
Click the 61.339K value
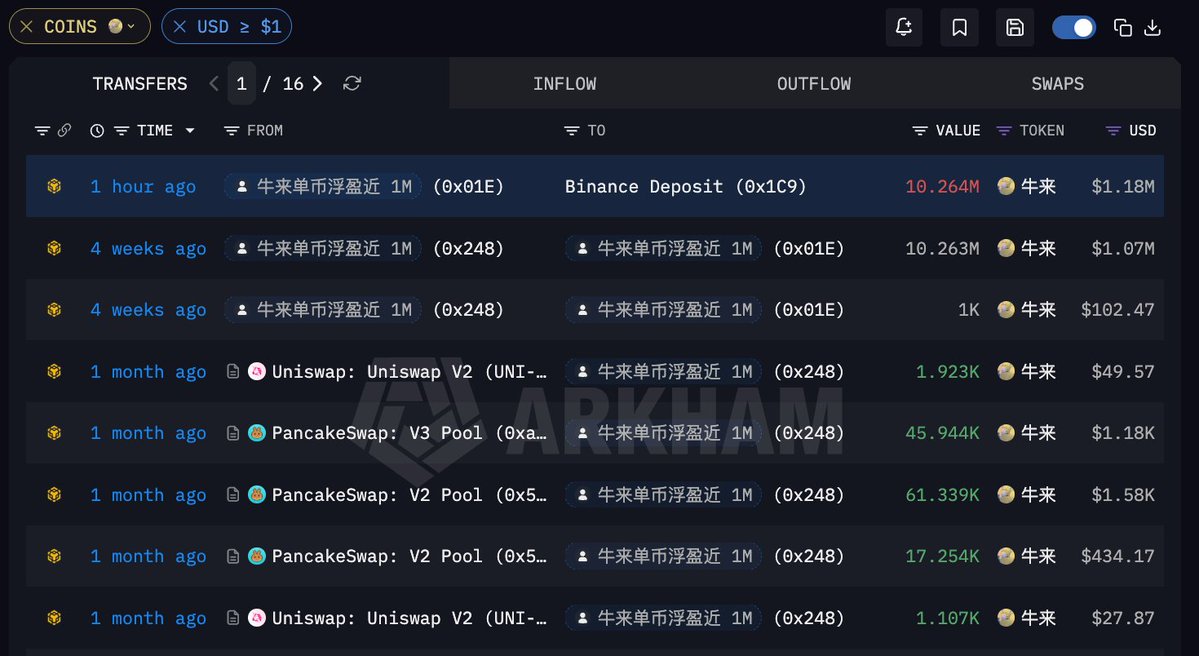click(x=942, y=495)
